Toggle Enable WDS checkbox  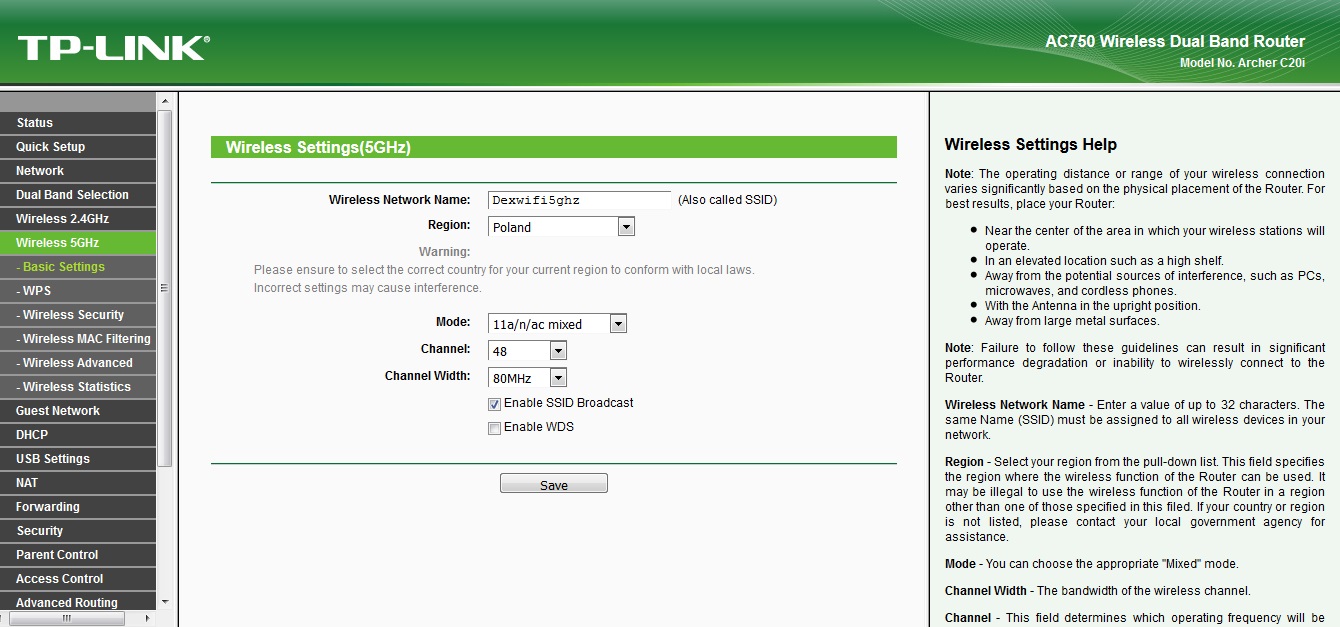click(495, 428)
